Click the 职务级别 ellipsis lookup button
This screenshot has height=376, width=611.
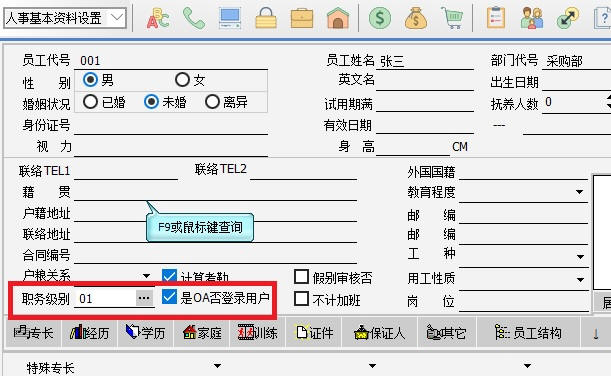(144, 298)
